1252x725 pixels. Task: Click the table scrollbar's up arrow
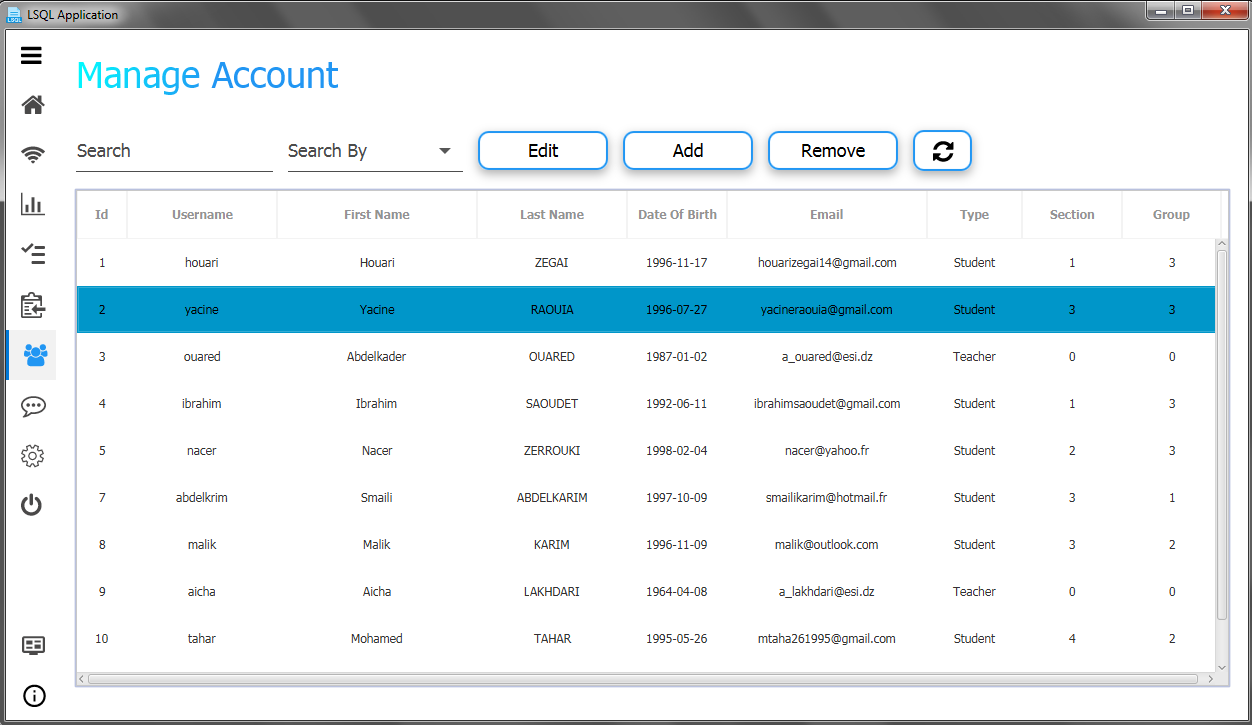point(1221,245)
